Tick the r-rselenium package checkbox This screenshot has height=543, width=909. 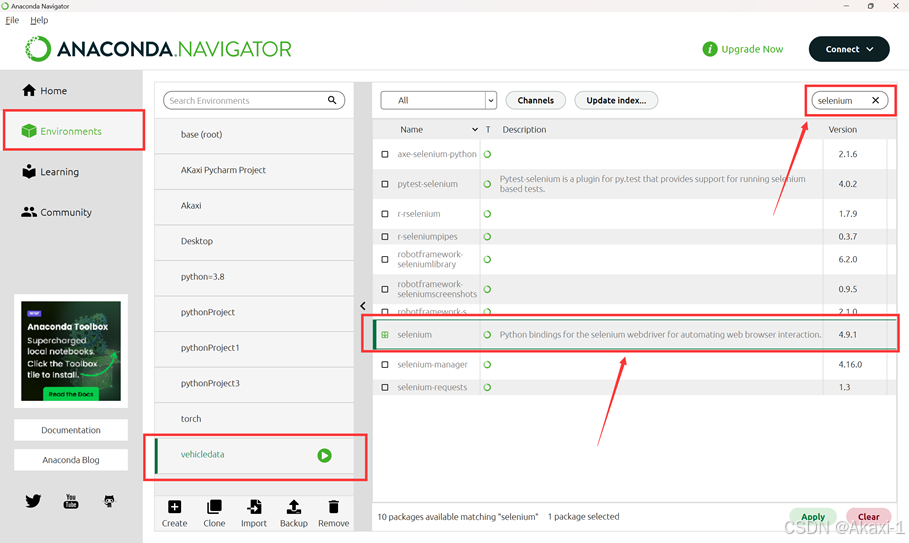[385, 214]
